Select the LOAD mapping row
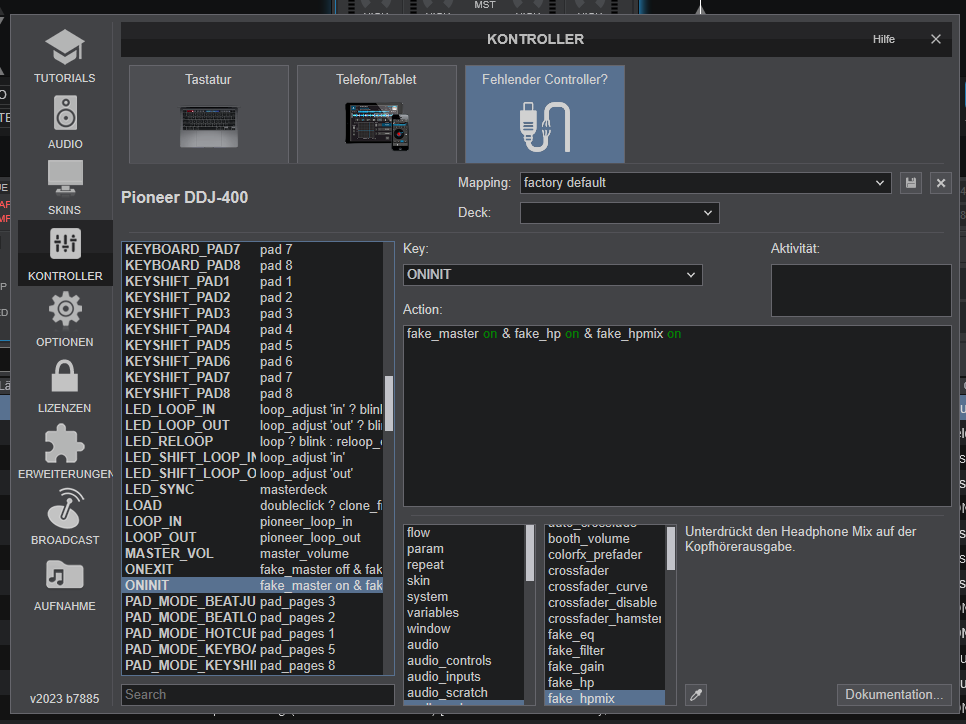This screenshot has height=724, width=966. click(x=253, y=505)
